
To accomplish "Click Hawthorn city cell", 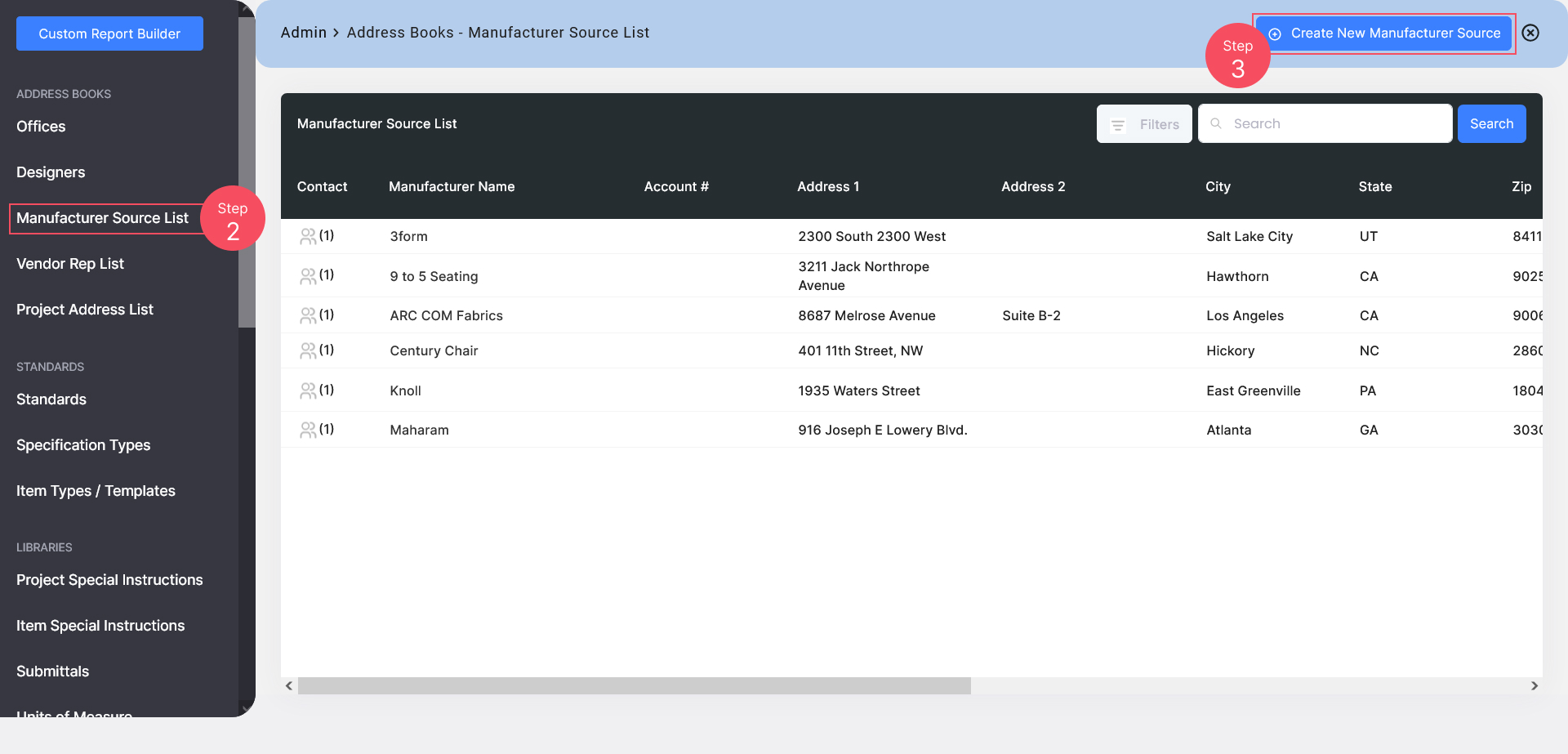I will coord(1237,276).
